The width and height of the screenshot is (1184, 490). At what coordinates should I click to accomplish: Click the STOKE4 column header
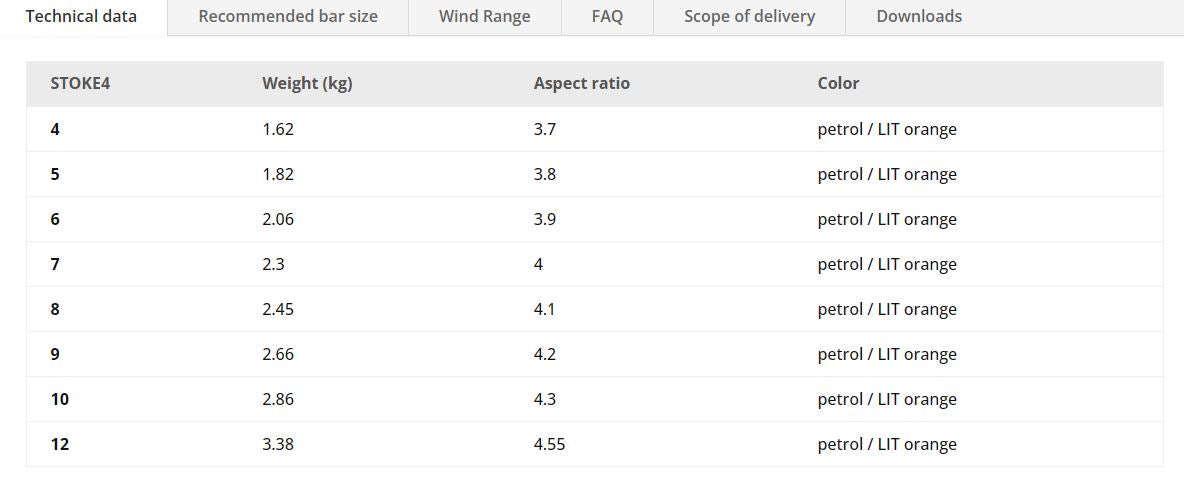pos(80,83)
